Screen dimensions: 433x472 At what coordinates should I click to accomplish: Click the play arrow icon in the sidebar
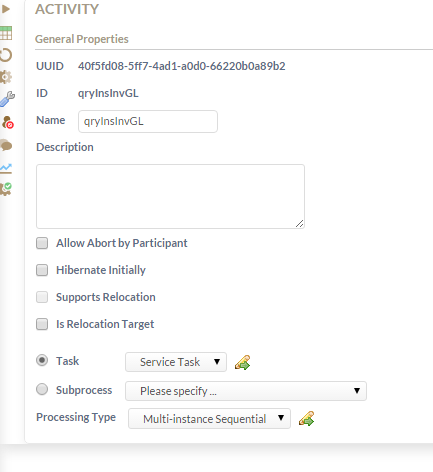tap(5, 9)
